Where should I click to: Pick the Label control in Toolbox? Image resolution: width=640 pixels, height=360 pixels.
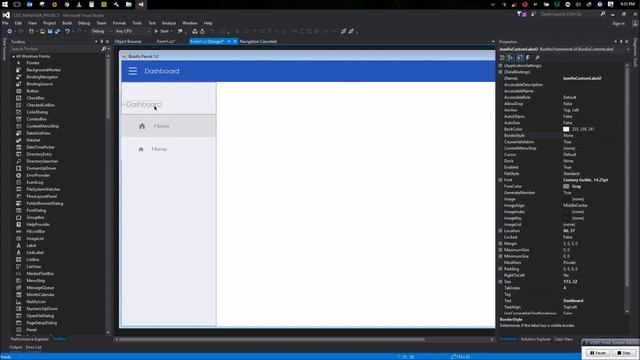(31, 245)
